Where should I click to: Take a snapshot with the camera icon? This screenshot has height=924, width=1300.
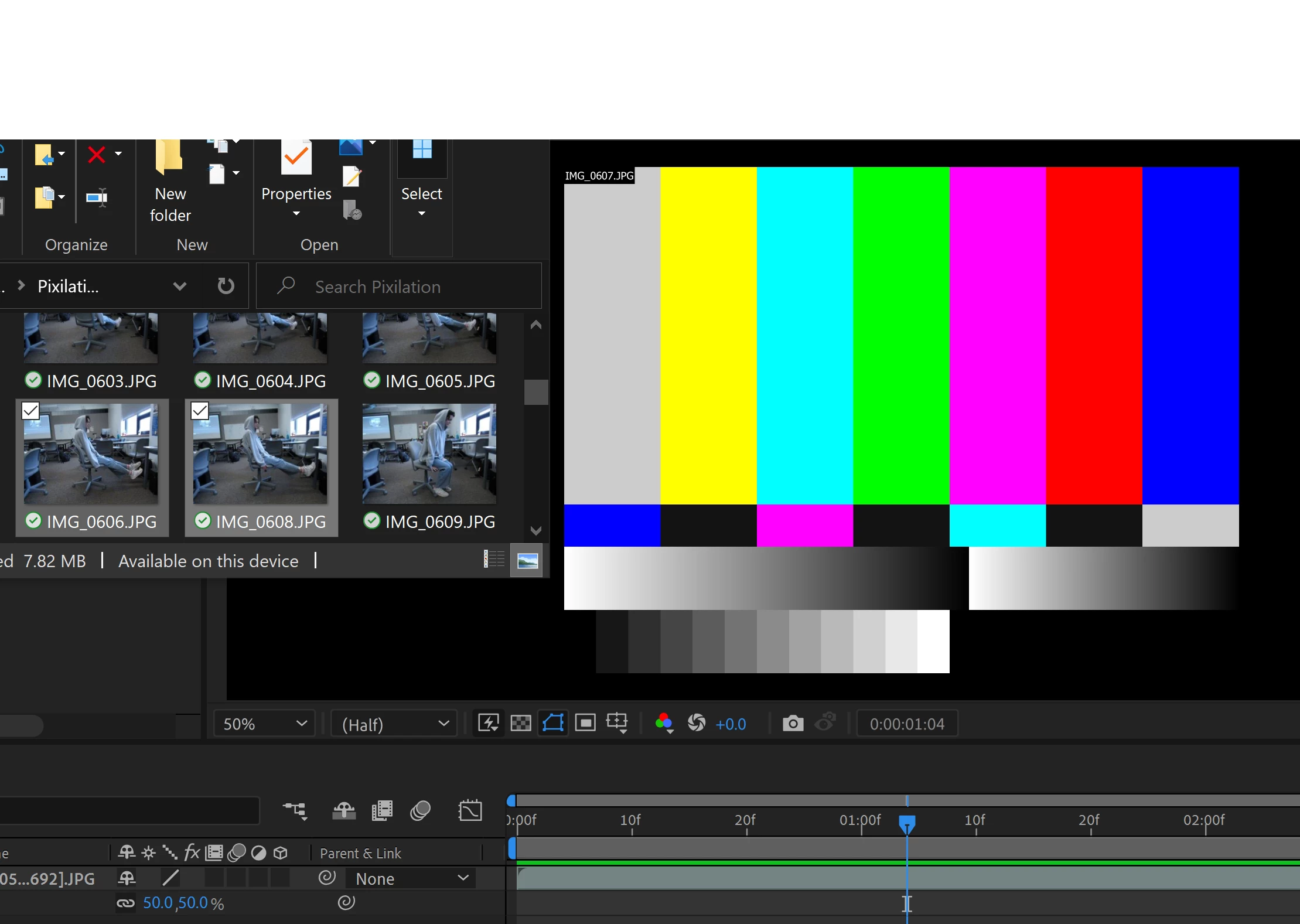(x=793, y=724)
